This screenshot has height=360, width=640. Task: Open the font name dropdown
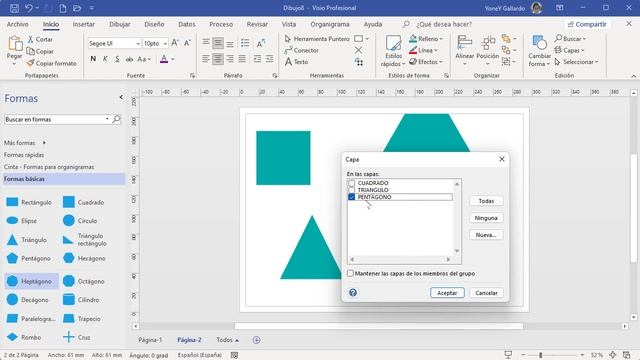pyautogui.click(x=138, y=43)
